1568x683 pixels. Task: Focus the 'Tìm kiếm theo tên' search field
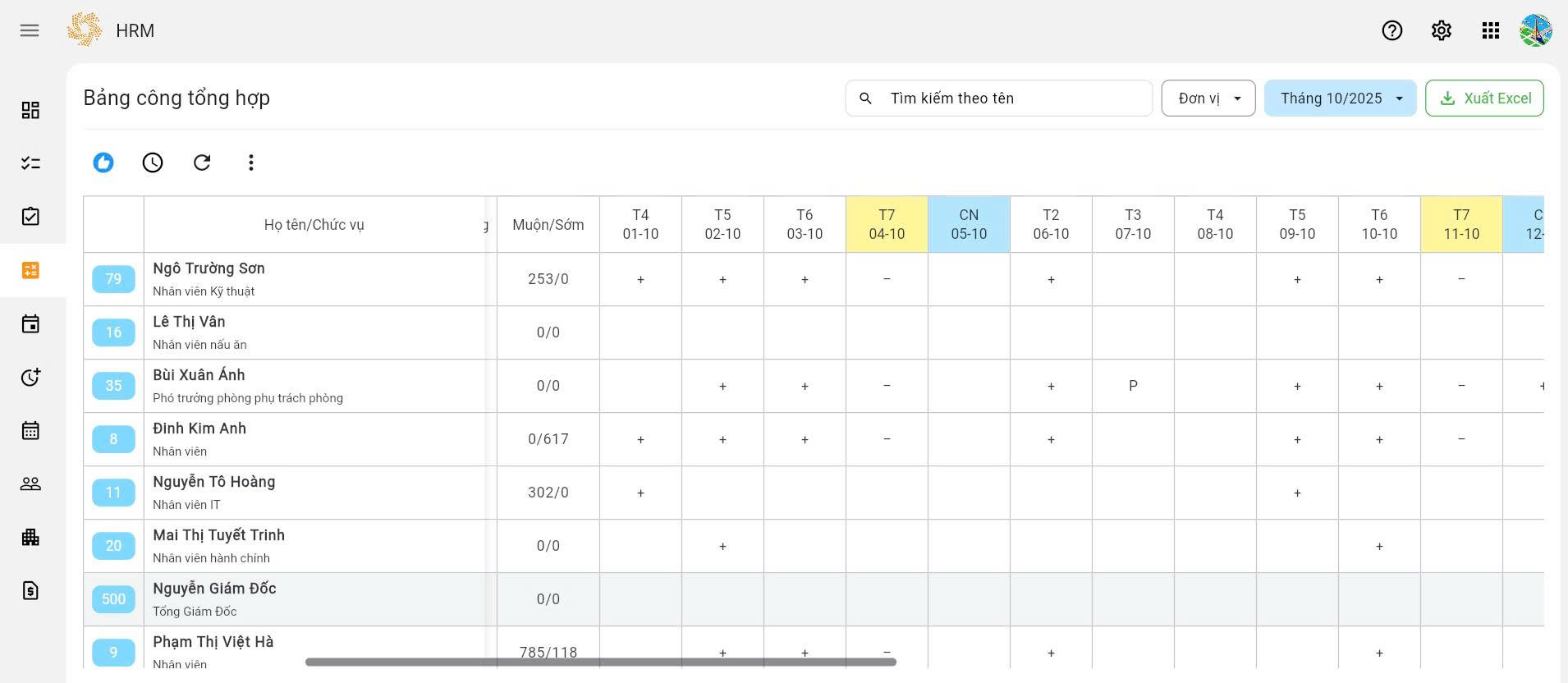coord(999,99)
